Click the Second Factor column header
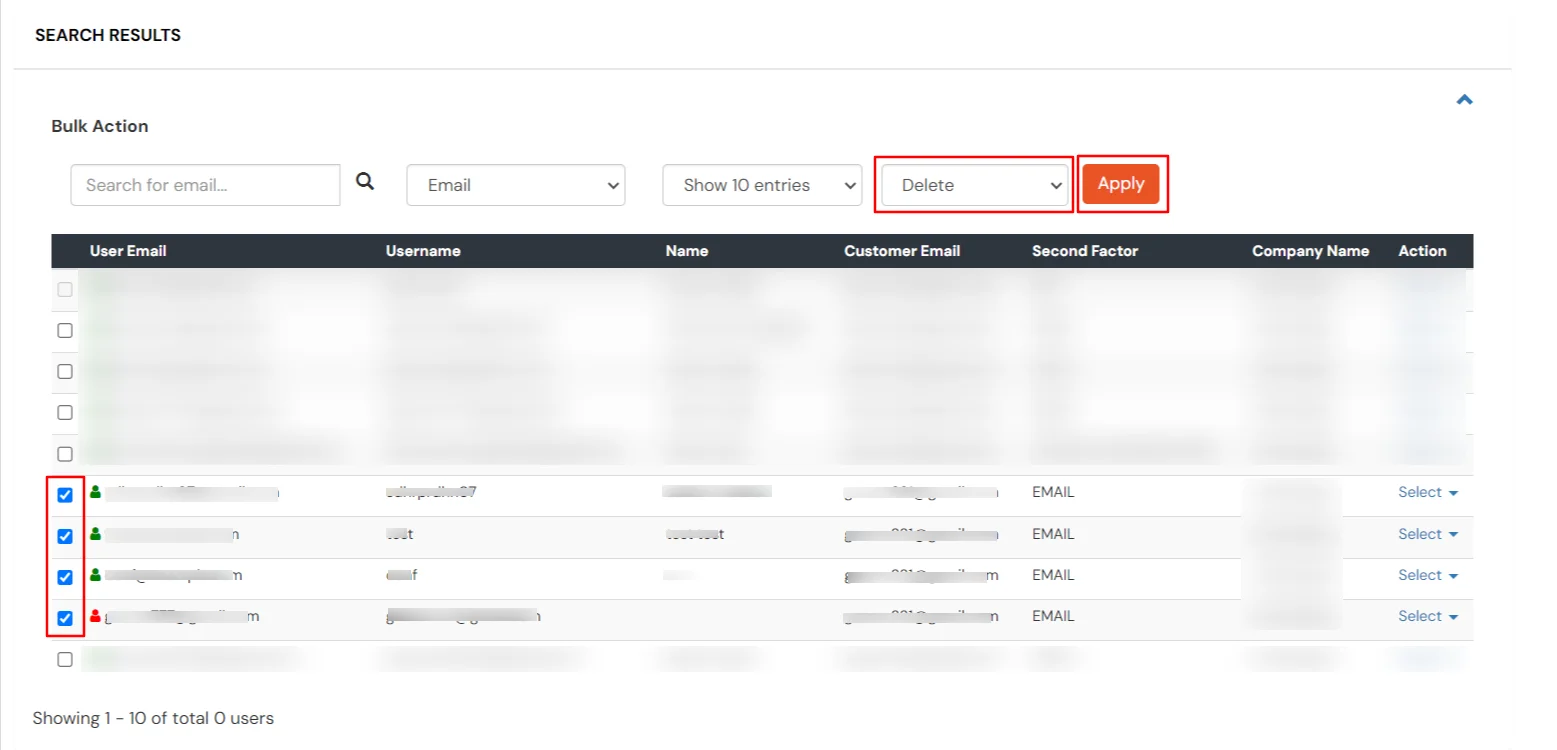1557x750 pixels. pos(1084,251)
